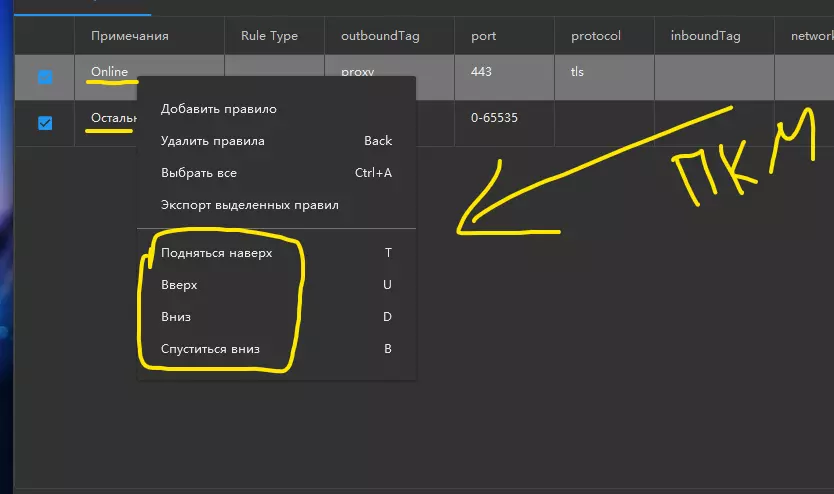
Task: Click the 'outboundTag' column header
Action: (x=380, y=36)
